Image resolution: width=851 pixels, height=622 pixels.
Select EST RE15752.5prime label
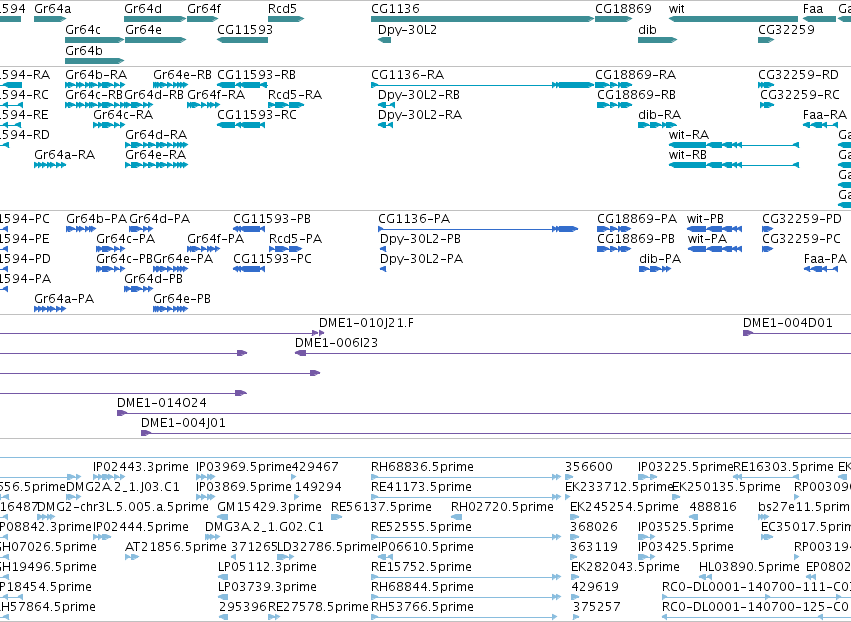pos(421,567)
